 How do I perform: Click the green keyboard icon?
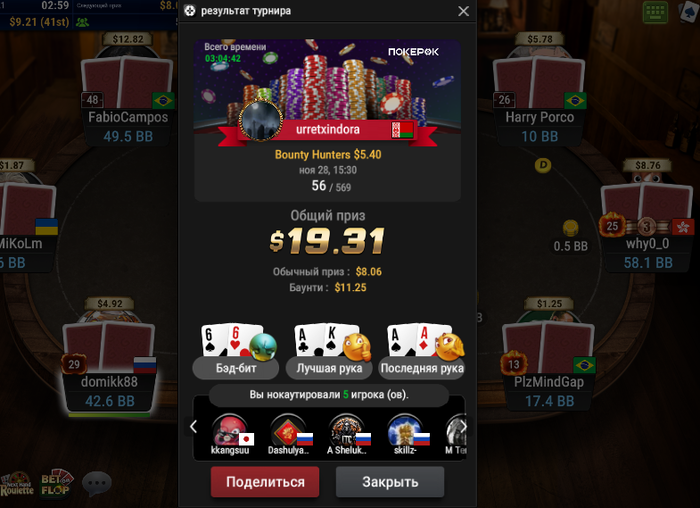coord(655,12)
